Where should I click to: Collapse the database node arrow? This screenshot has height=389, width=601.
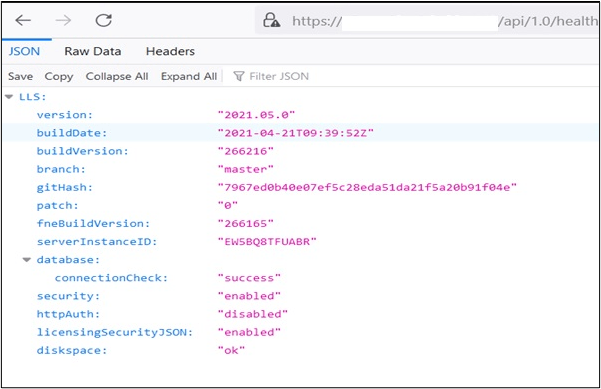[x=26, y=260]
